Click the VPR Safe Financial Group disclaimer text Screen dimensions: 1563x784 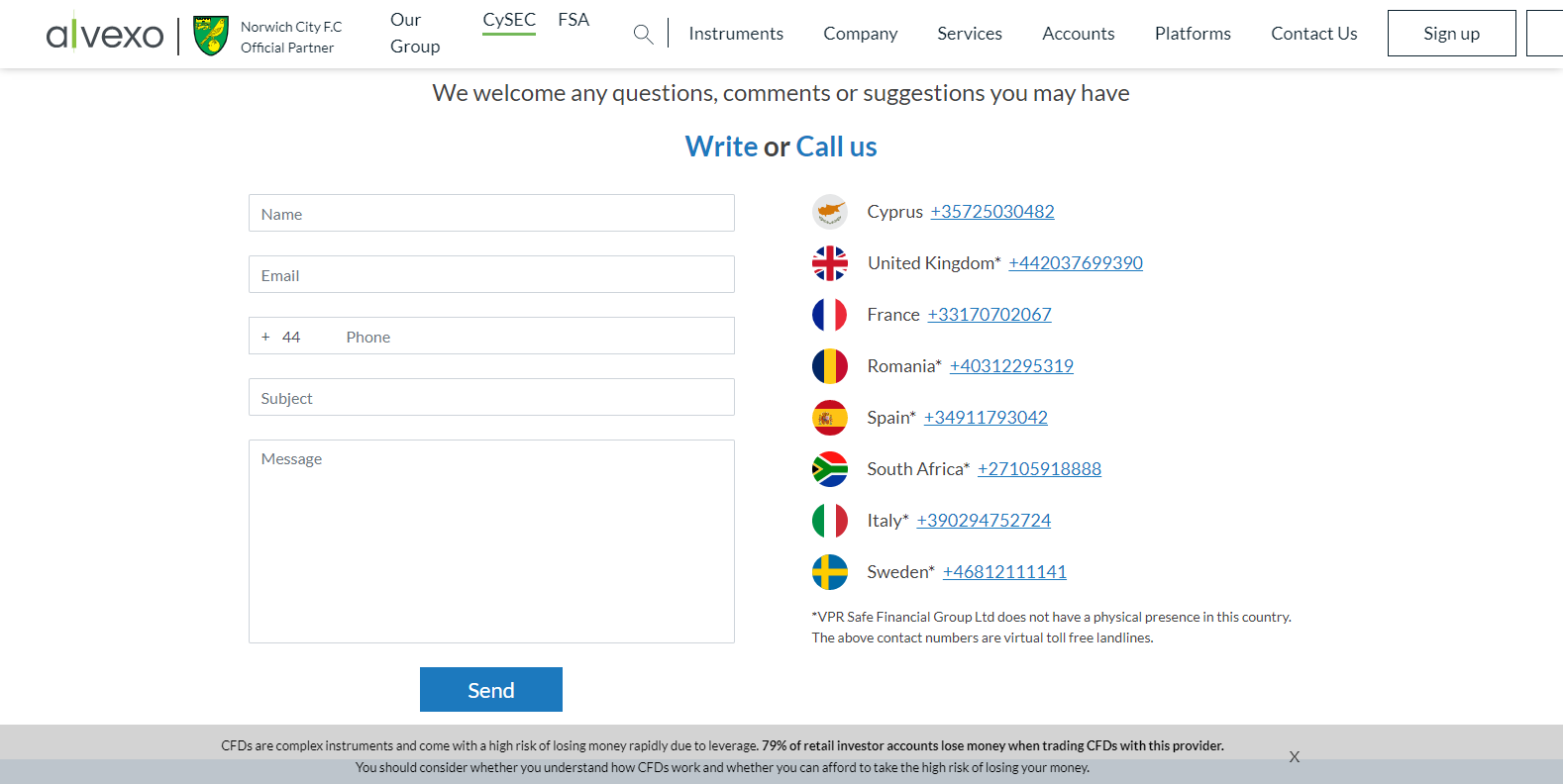pyautogui.click(x=1052, y=617)
